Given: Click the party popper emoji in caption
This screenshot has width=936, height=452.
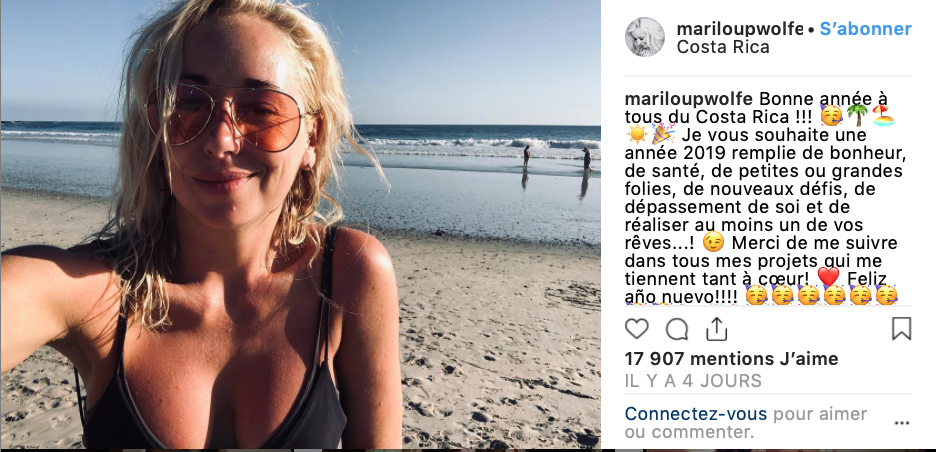Looking at the screenshot, I should [663, 134].
